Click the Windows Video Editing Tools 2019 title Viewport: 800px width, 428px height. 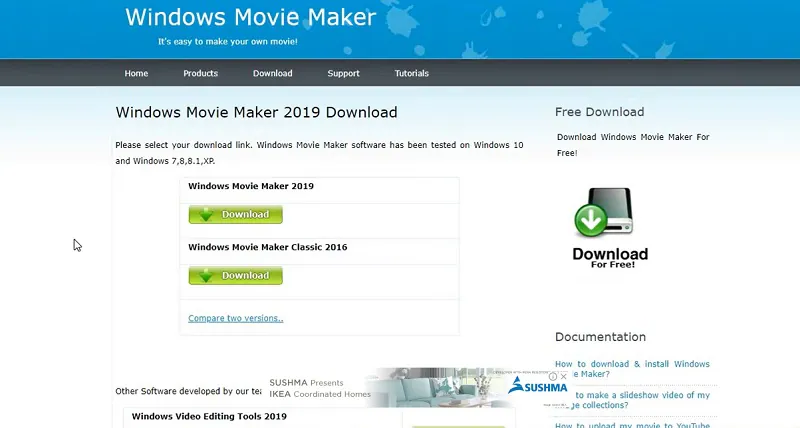[x=209, y=416]
